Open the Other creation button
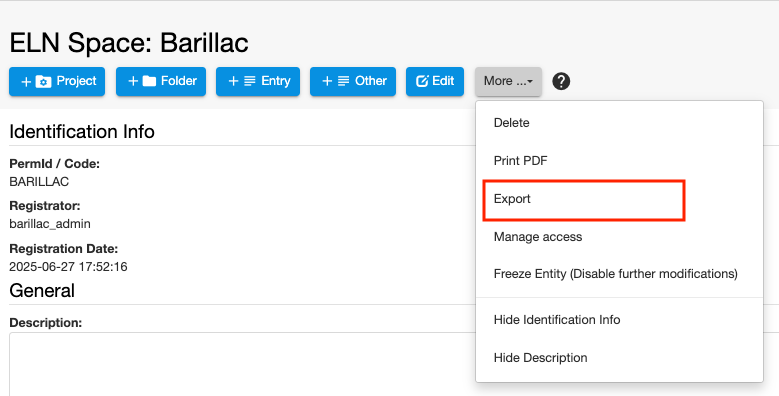 click(353, 81)
